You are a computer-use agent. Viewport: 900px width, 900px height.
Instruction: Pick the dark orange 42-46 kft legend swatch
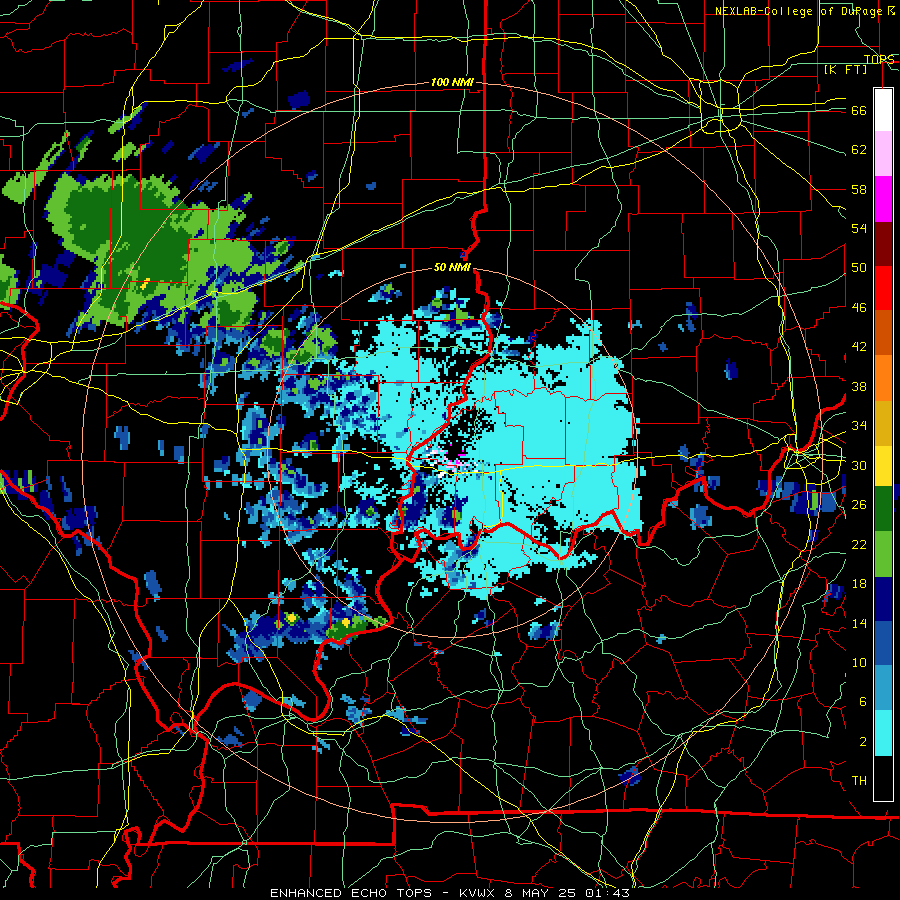883,333
